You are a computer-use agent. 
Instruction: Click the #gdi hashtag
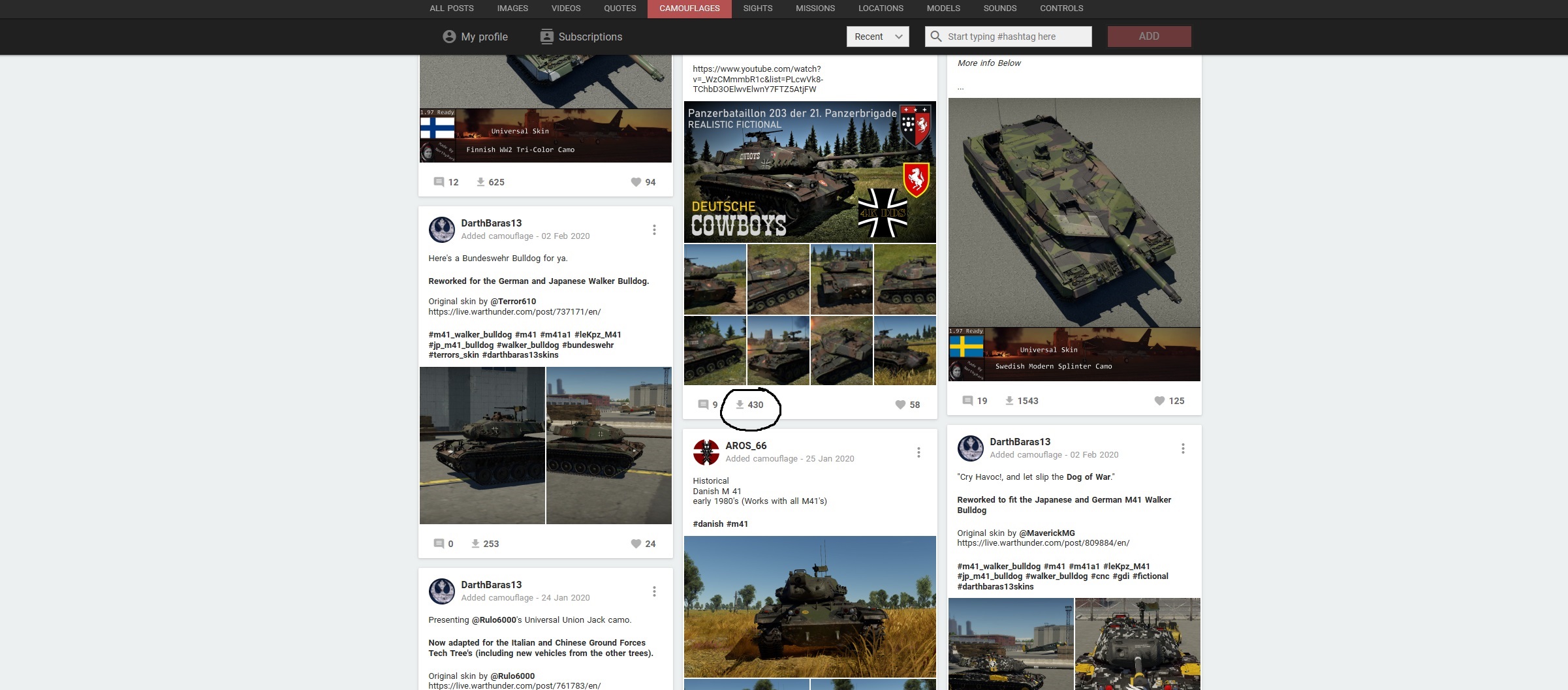pos(1121,576)
